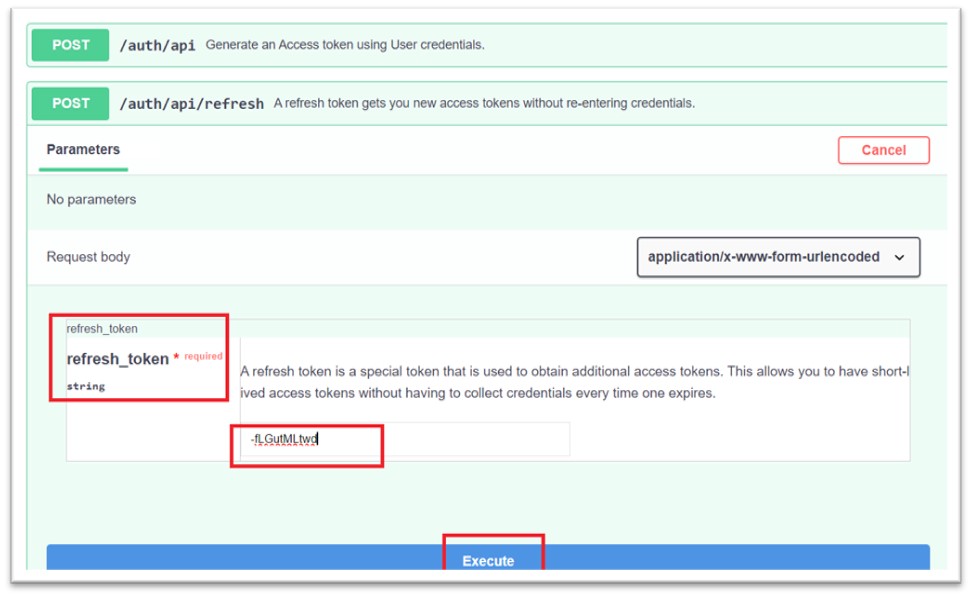Click the POST badge for /auth/api
The width and height of the screenshot is (972, 597).
(70, 45)
